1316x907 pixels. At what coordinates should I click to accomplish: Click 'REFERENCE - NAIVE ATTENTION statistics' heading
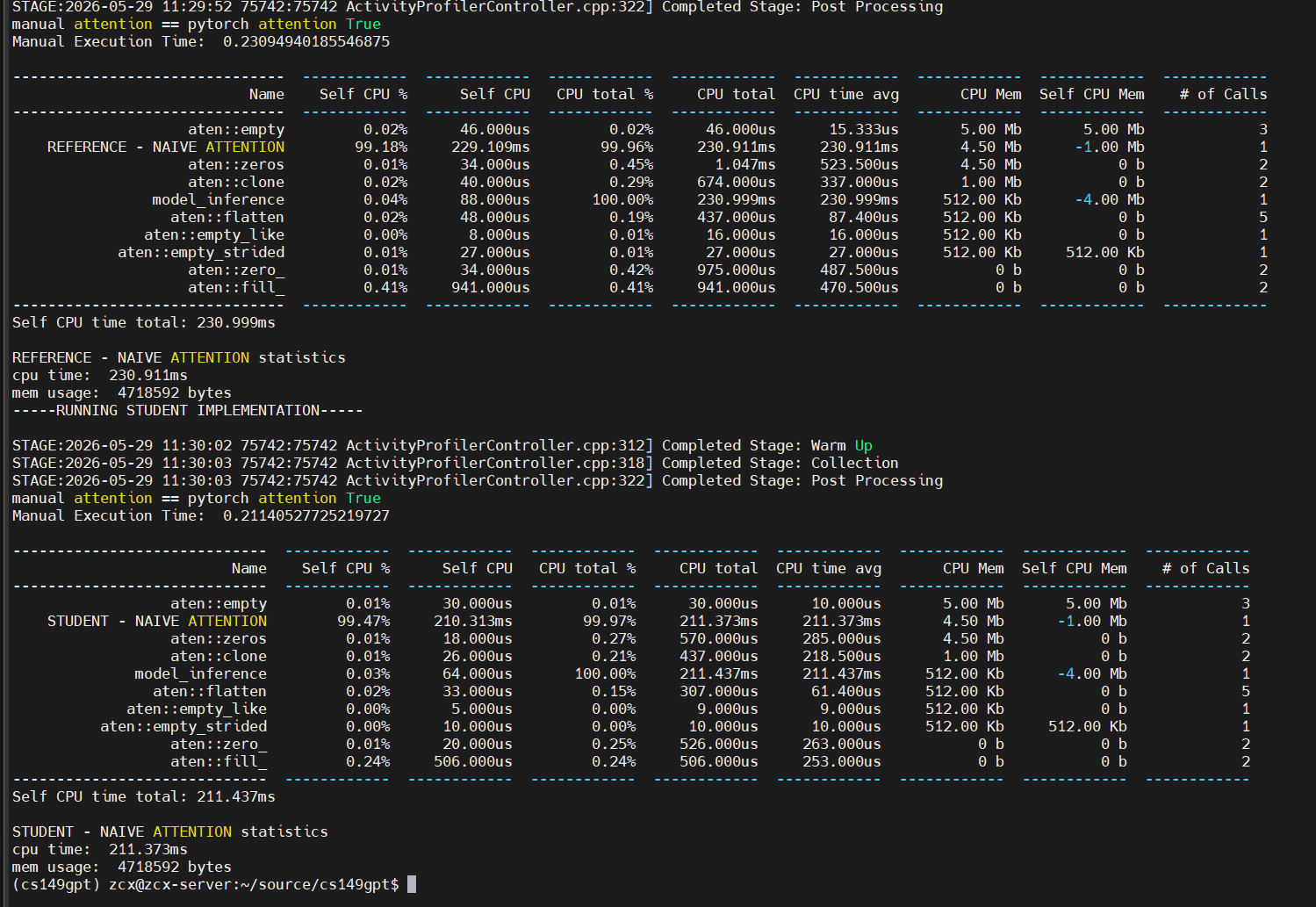pos(179,357)
